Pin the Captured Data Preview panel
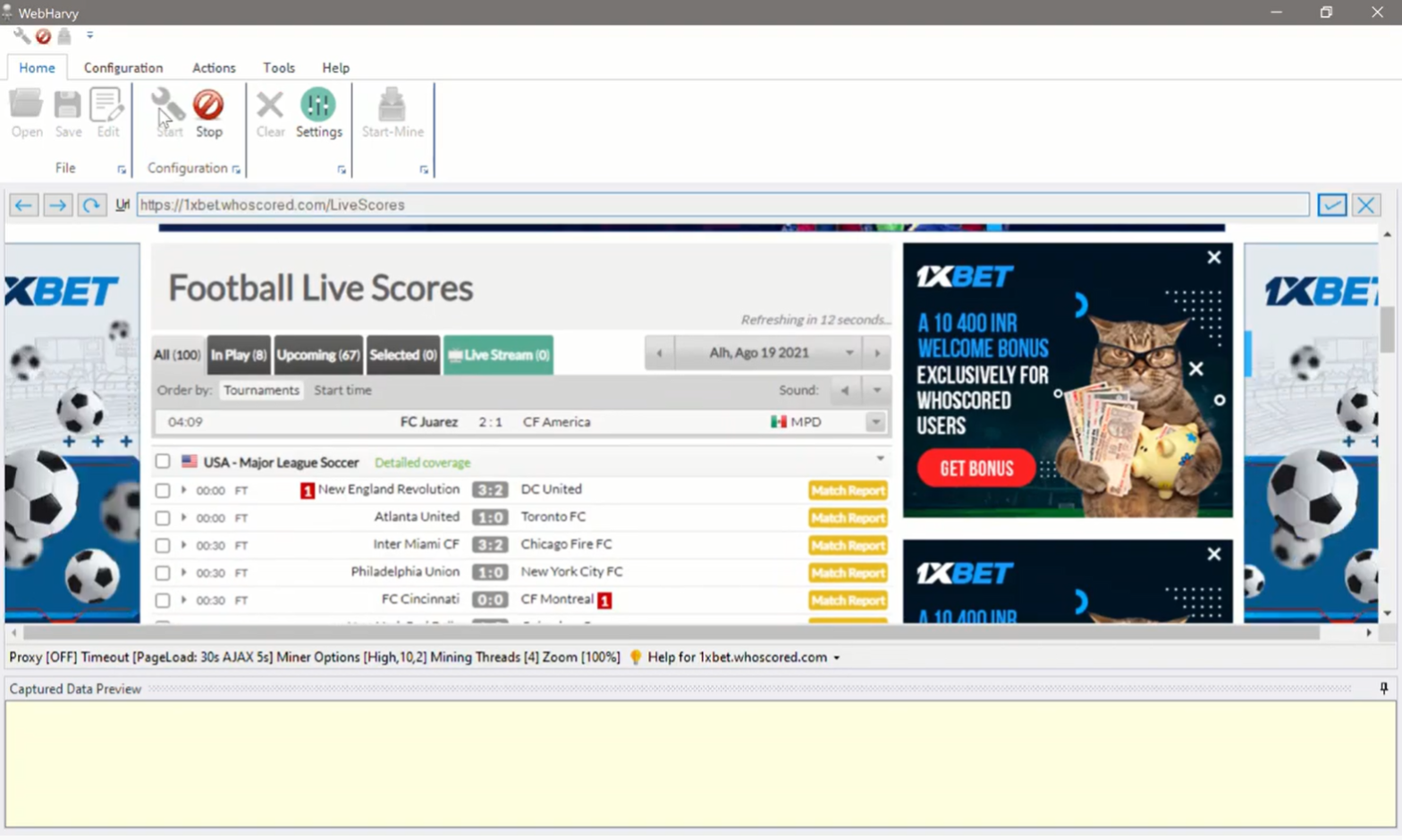1402x840 pixels. pos(1383,688)
